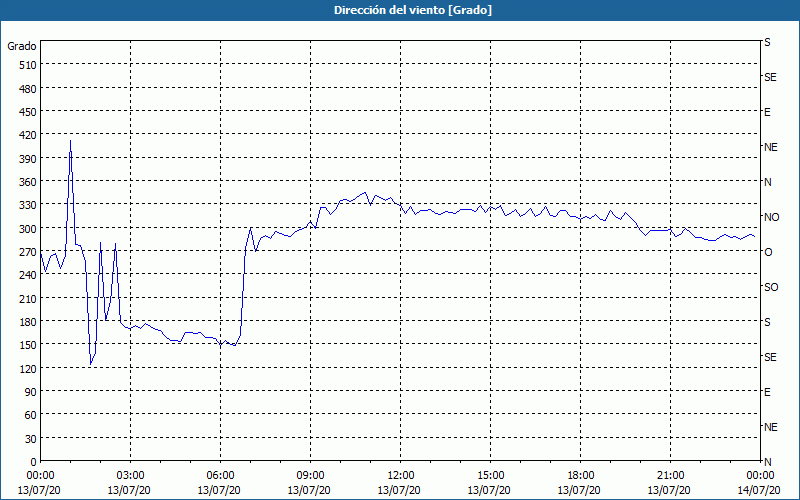
Task: Select the 90 degree axis label
Action: coord(32,392)
